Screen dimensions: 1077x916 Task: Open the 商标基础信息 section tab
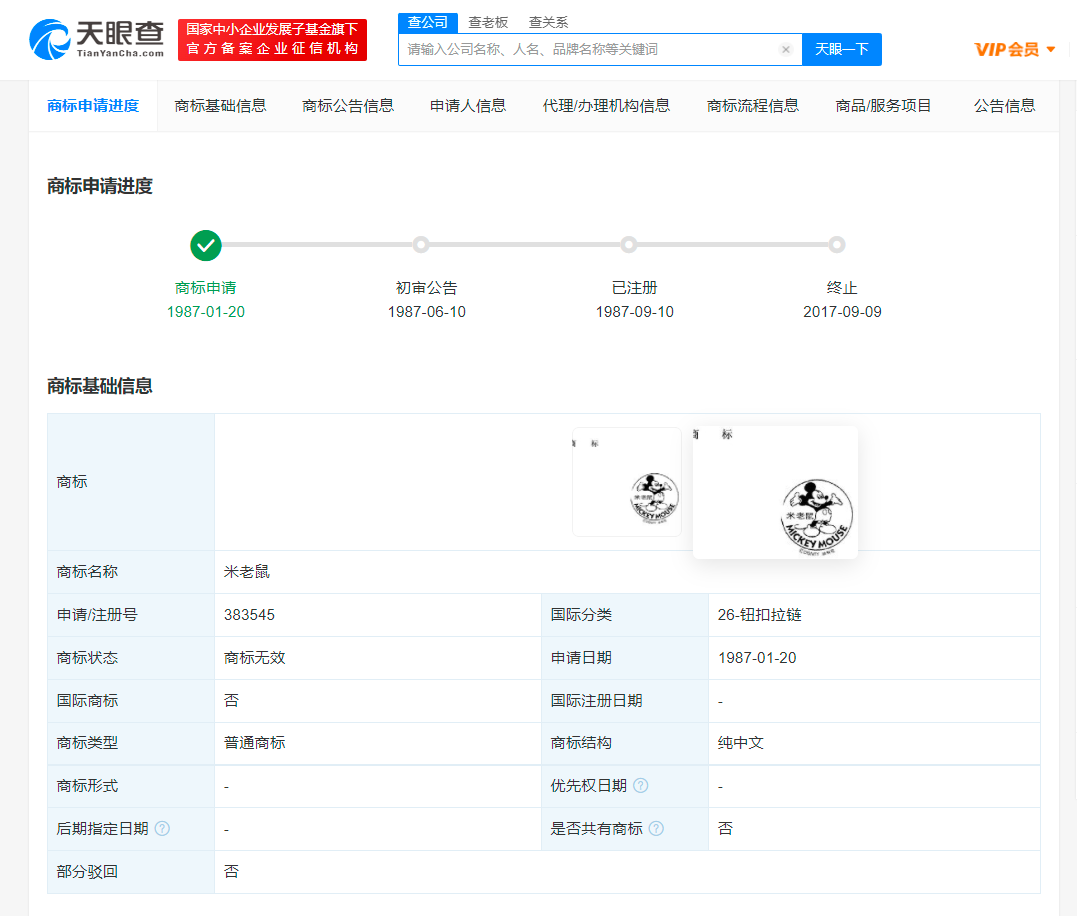(x=220, y=106)
